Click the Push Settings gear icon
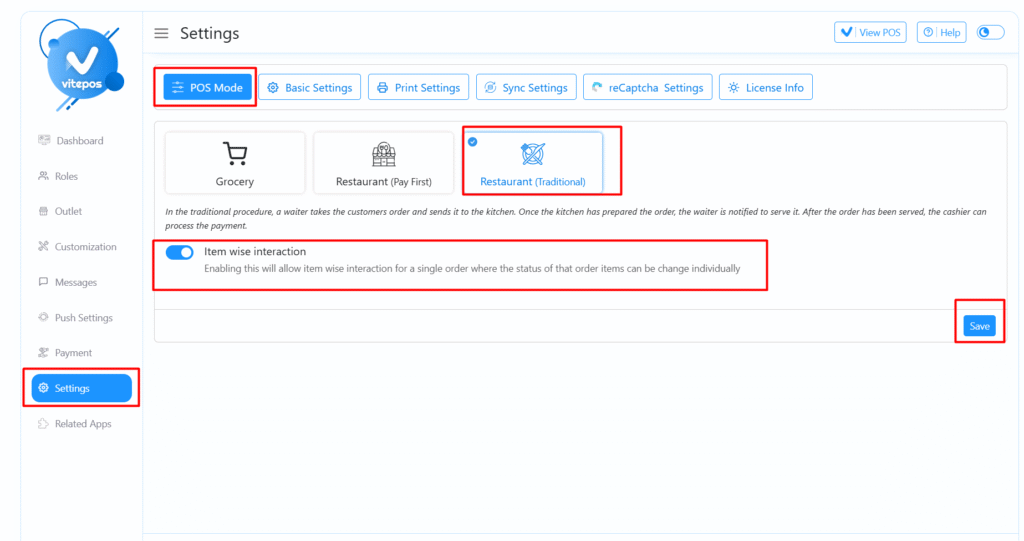The width and height of the screenshot is (1024, 541). coord(43,317)
